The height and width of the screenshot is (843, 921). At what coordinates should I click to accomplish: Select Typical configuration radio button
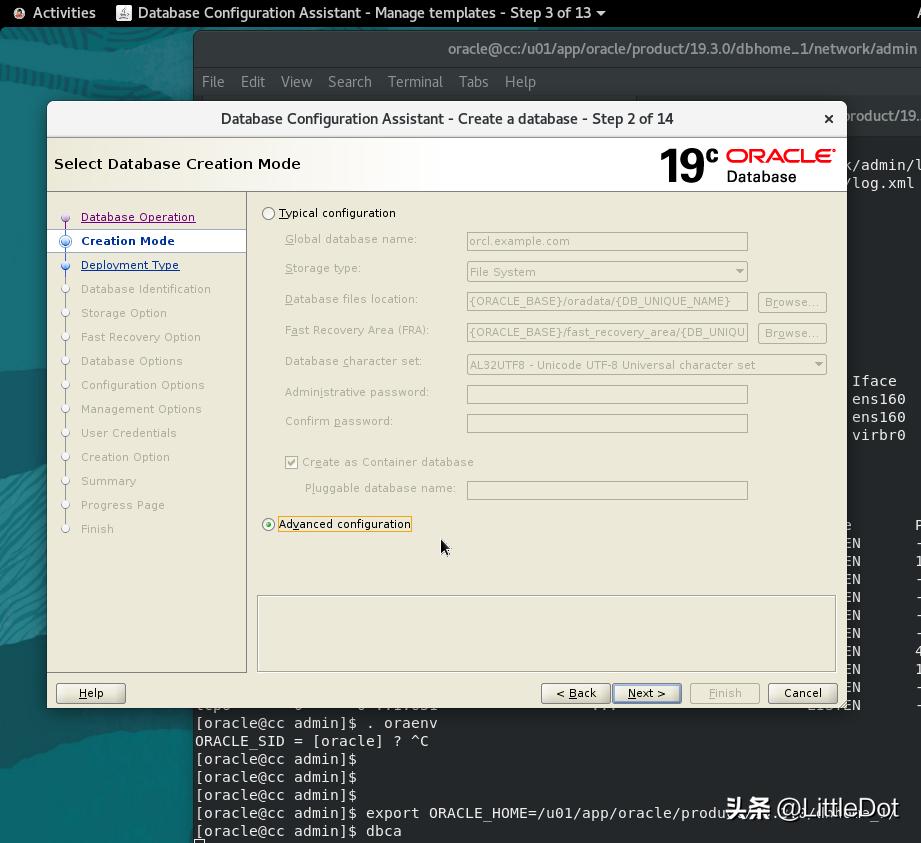point(268,213)
